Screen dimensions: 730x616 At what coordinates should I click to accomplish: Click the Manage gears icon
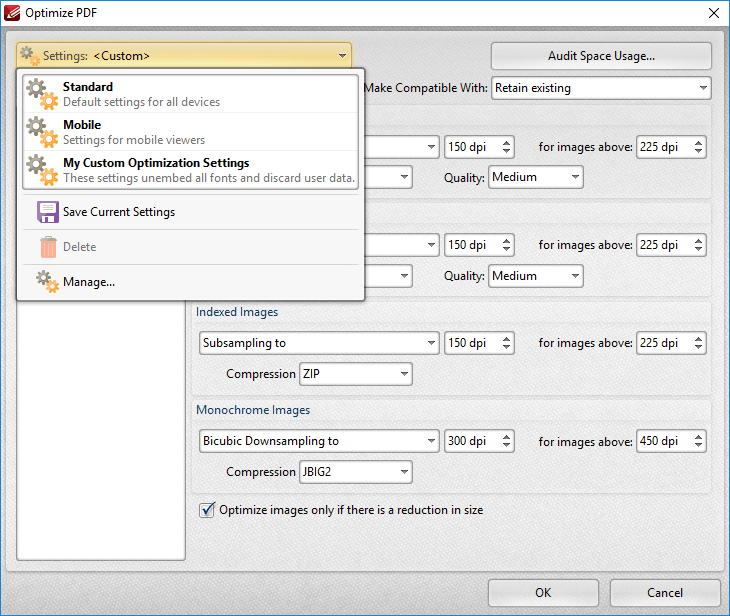[x=47, y=282]
